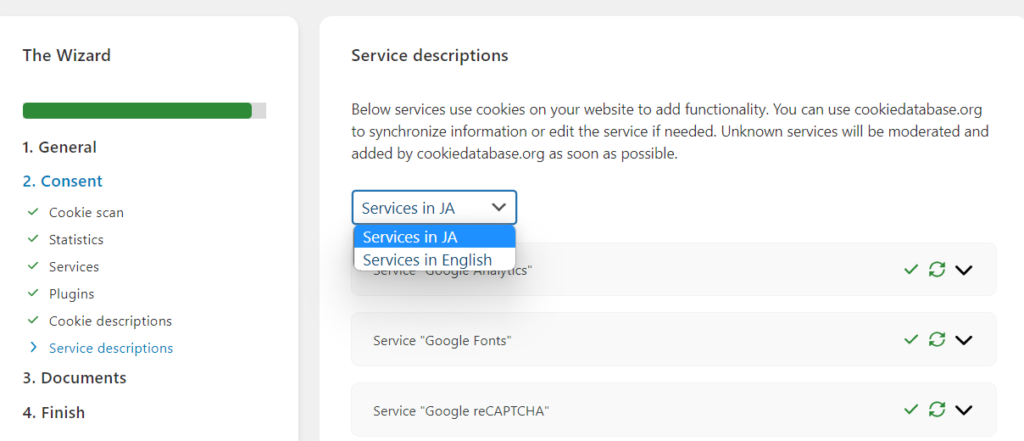Go to Statistics wizard step
The width and height of the screenshot is (1024, 441).
[x=76, y=240]
